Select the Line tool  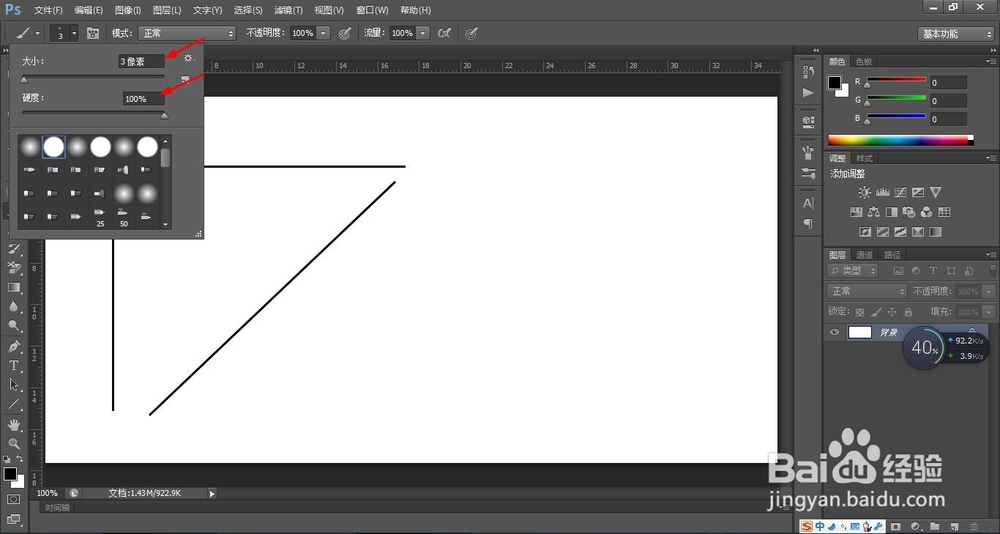click(x=14, y=404)
